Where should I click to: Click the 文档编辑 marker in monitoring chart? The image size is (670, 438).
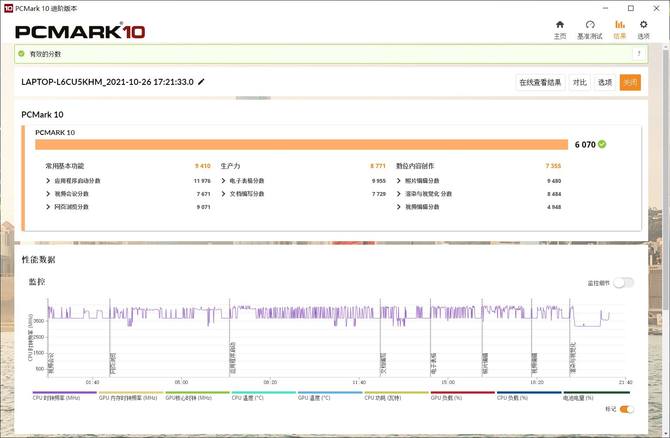pyautogui.click(x=382, y=362)
